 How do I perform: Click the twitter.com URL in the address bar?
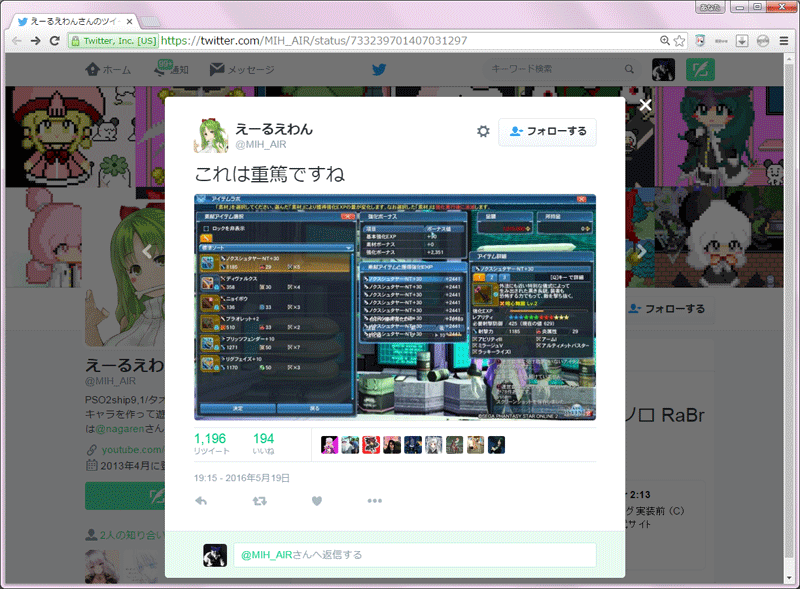click(x=314, y=41)
